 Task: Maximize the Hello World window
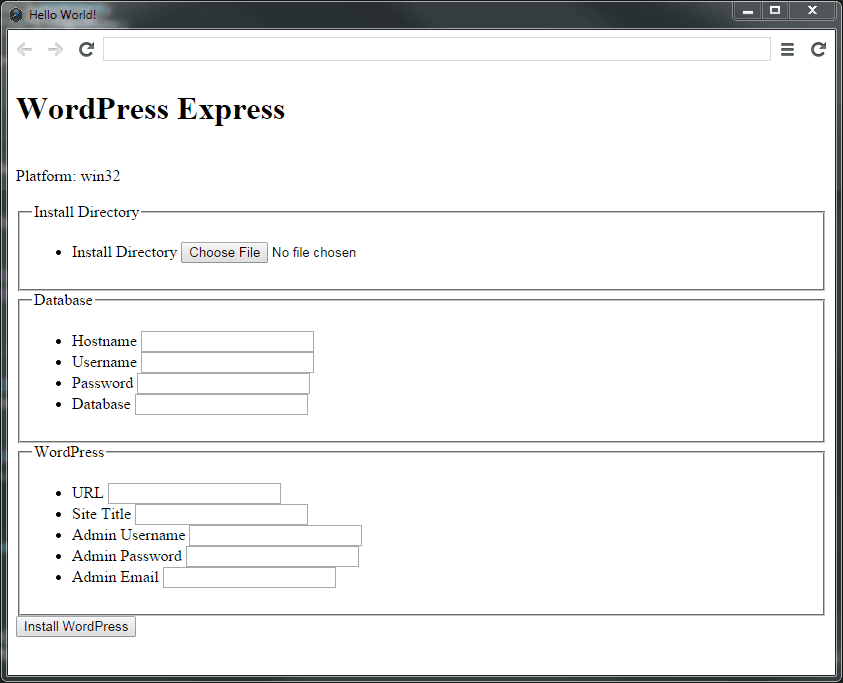tap(775, 10)
